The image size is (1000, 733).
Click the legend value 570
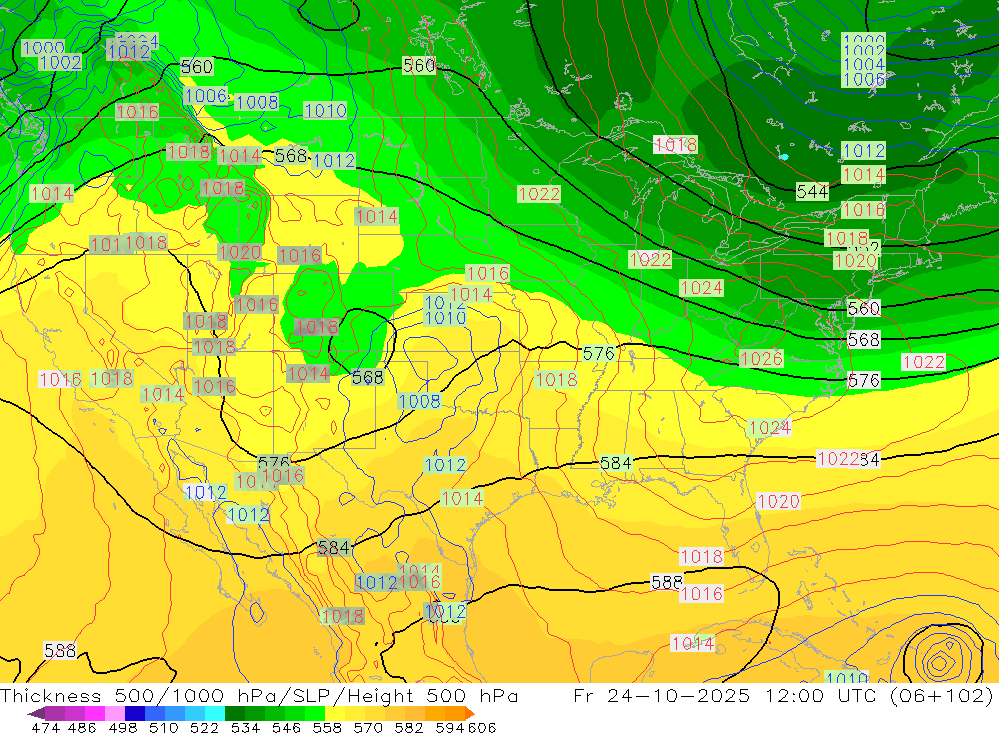368,727
